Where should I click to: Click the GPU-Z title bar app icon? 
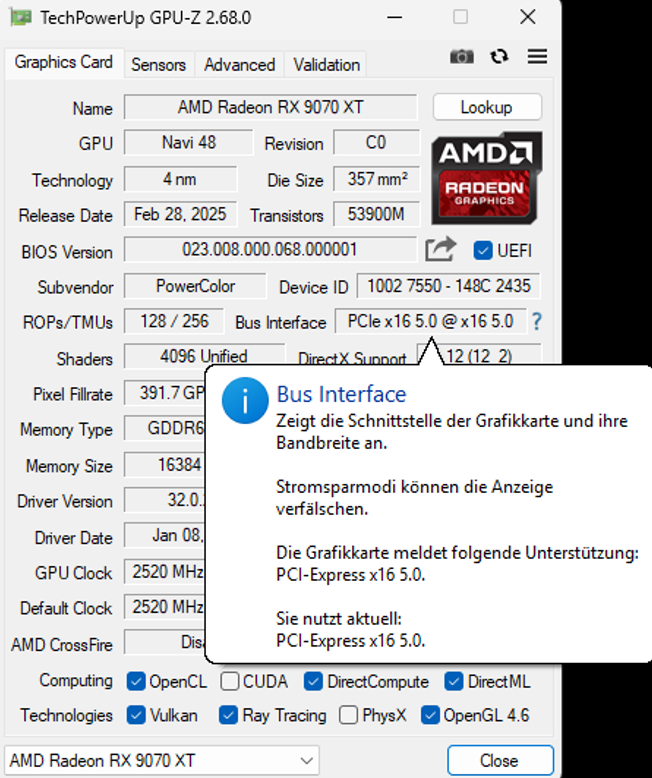tap(20, 17)
